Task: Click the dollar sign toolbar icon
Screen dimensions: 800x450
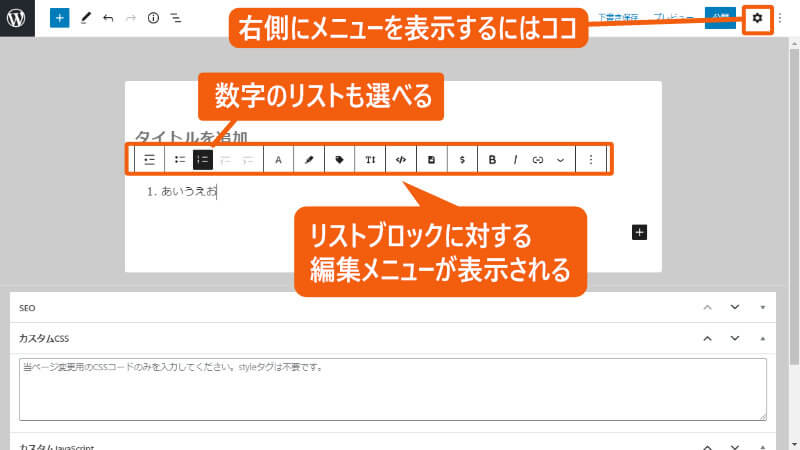Action: click(462, 160)
